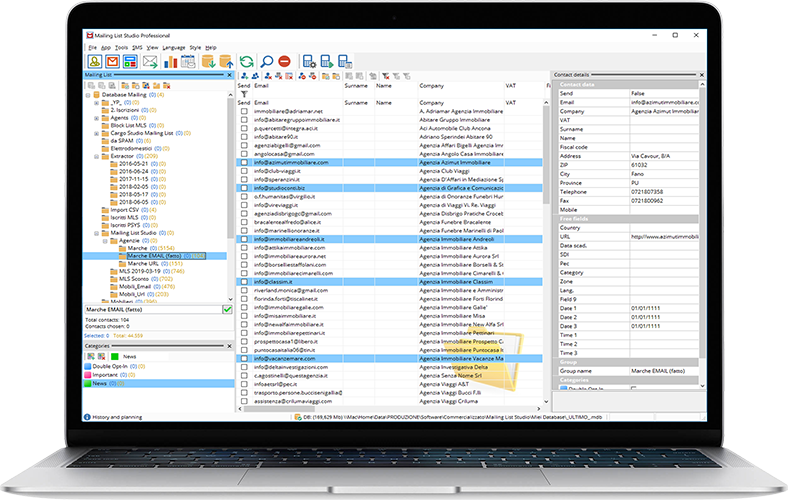
Task: Click the calculator with gear icon
Action: pos(309,62)
